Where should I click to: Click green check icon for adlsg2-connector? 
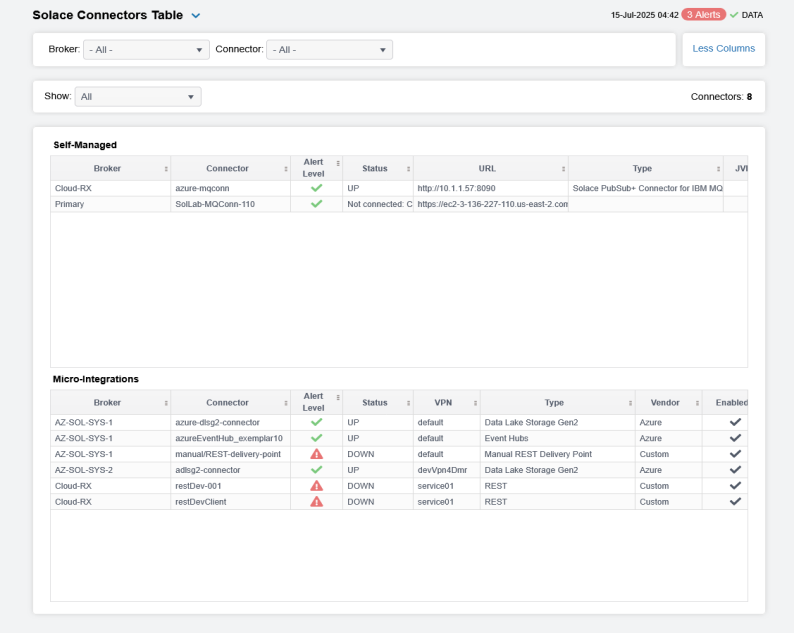coord(316,470)
